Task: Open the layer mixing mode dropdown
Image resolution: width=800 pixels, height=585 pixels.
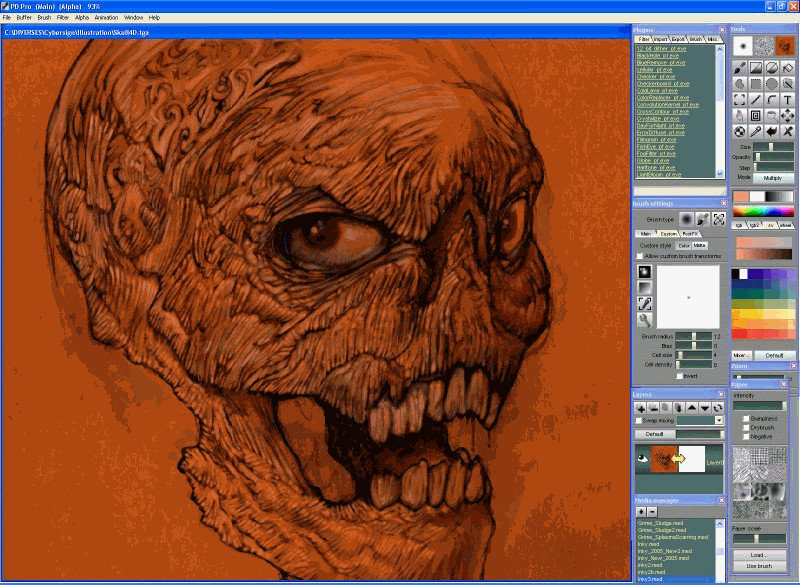Action: [x=719, y=420]
